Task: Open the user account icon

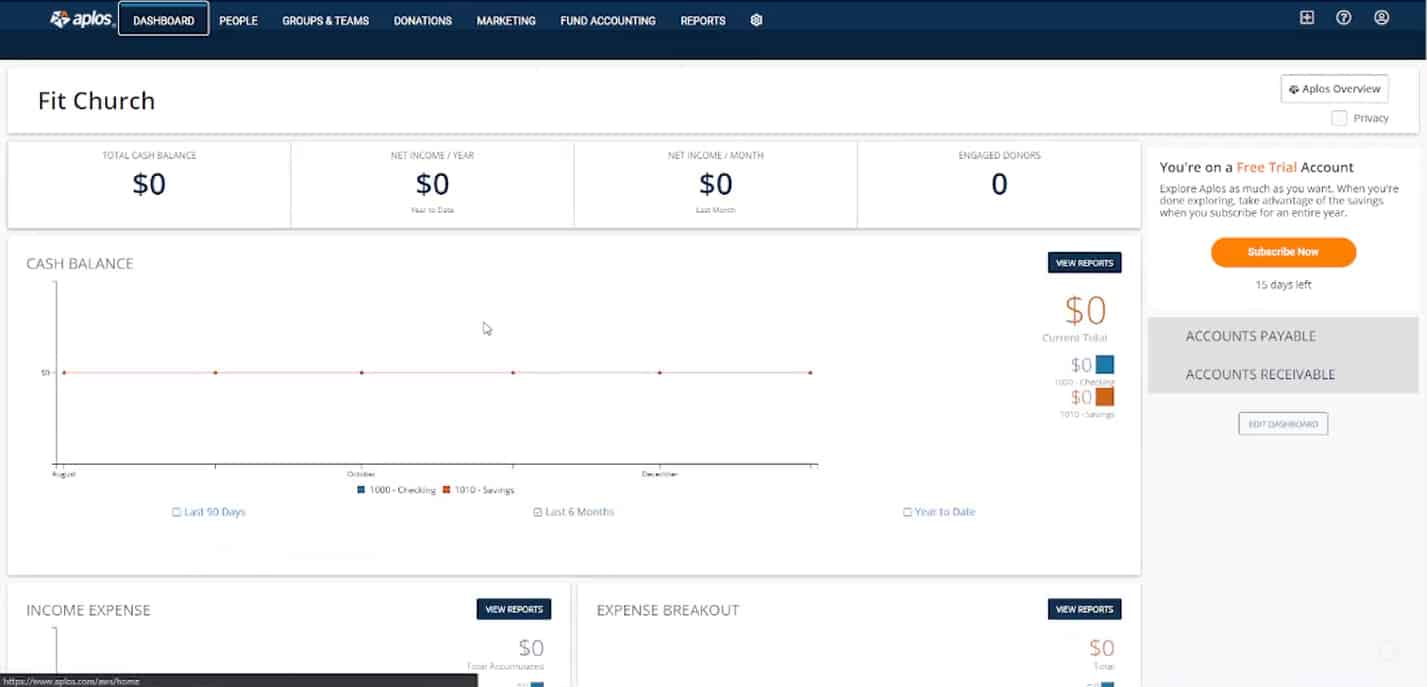Action: pos(1381,17)
